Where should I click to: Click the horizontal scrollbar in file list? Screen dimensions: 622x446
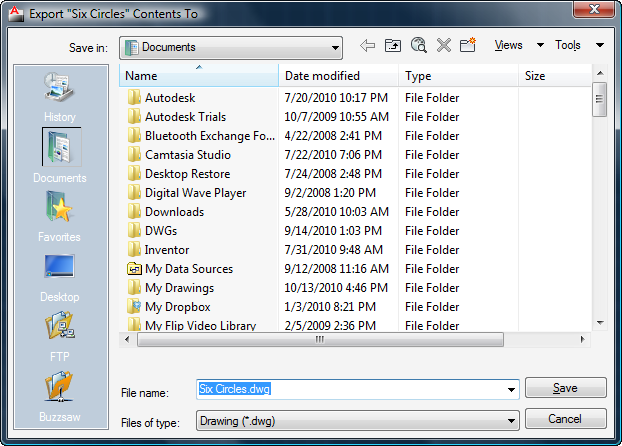coord(319,339)
